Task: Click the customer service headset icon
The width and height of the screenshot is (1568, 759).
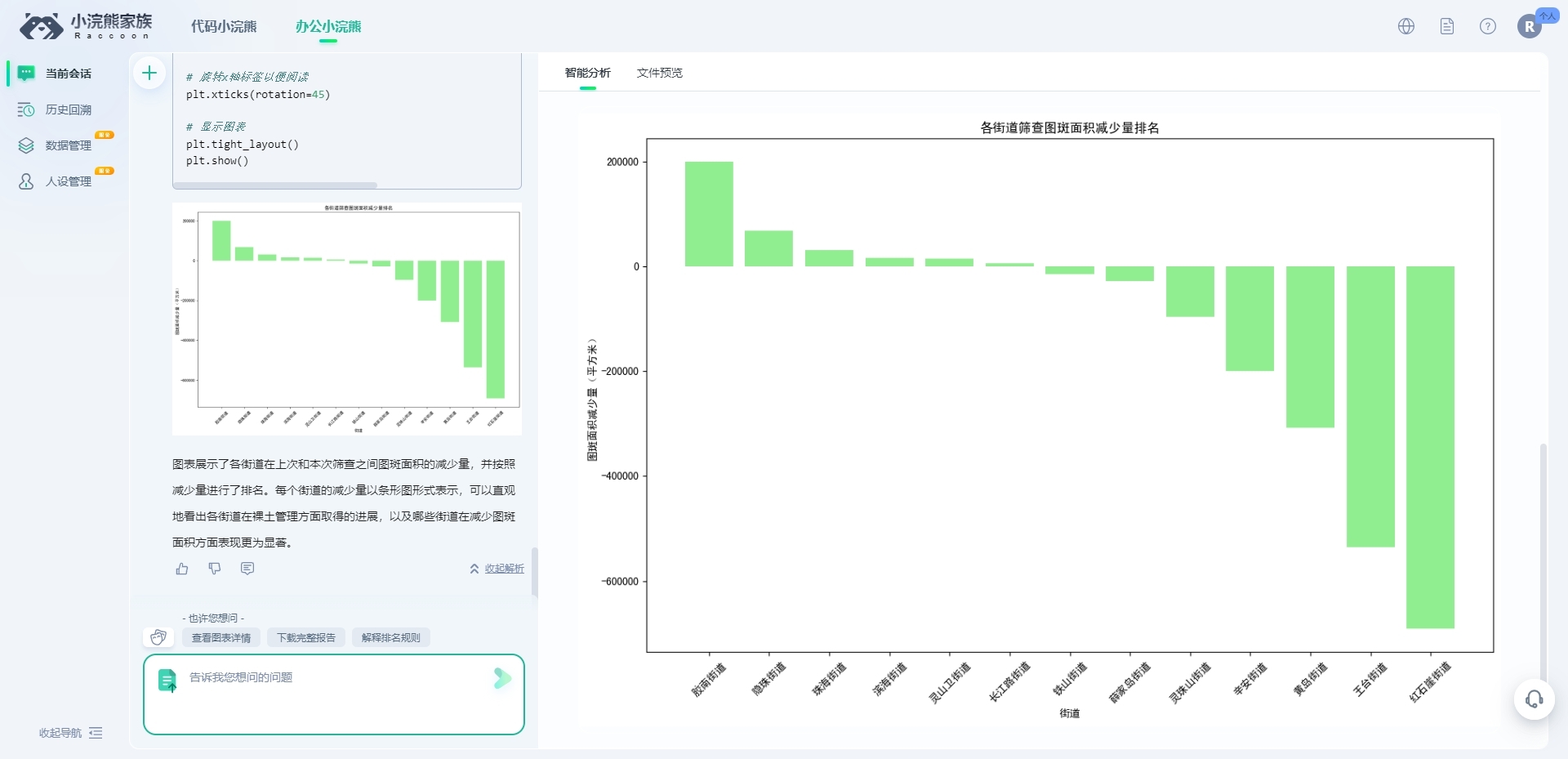Action: (1535, 699)
